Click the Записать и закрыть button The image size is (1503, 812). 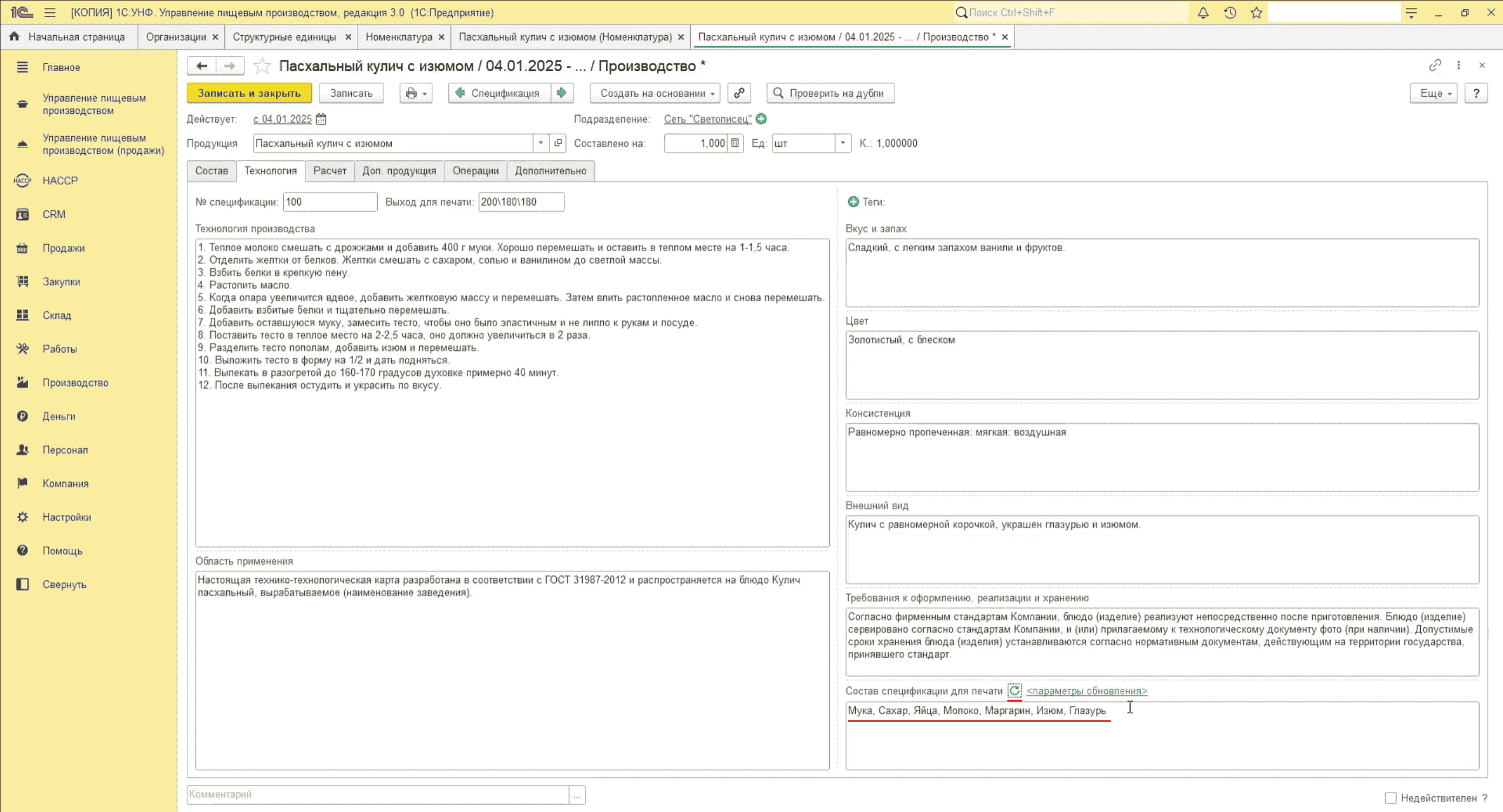(x=249, y=93)
